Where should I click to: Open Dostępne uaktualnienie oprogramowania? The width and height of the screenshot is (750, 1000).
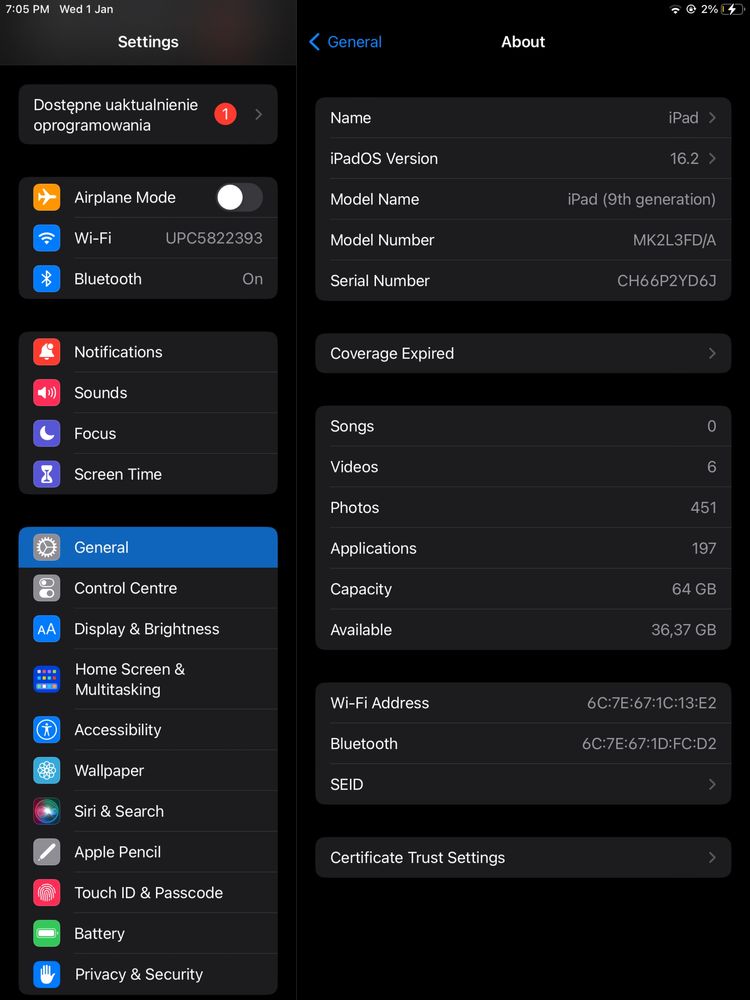click(148, 114)
